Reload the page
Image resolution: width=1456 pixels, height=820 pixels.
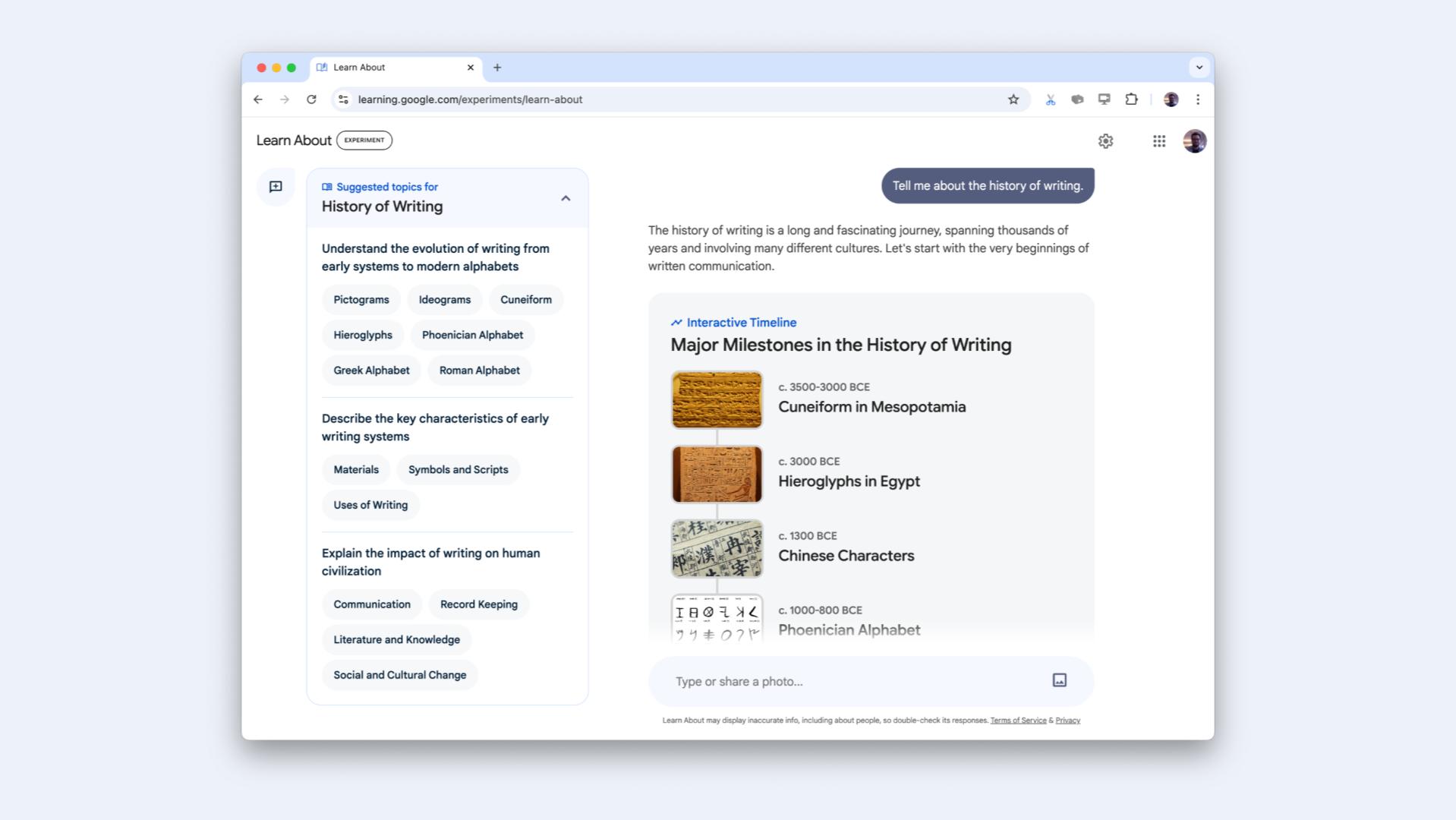point(311,99)
